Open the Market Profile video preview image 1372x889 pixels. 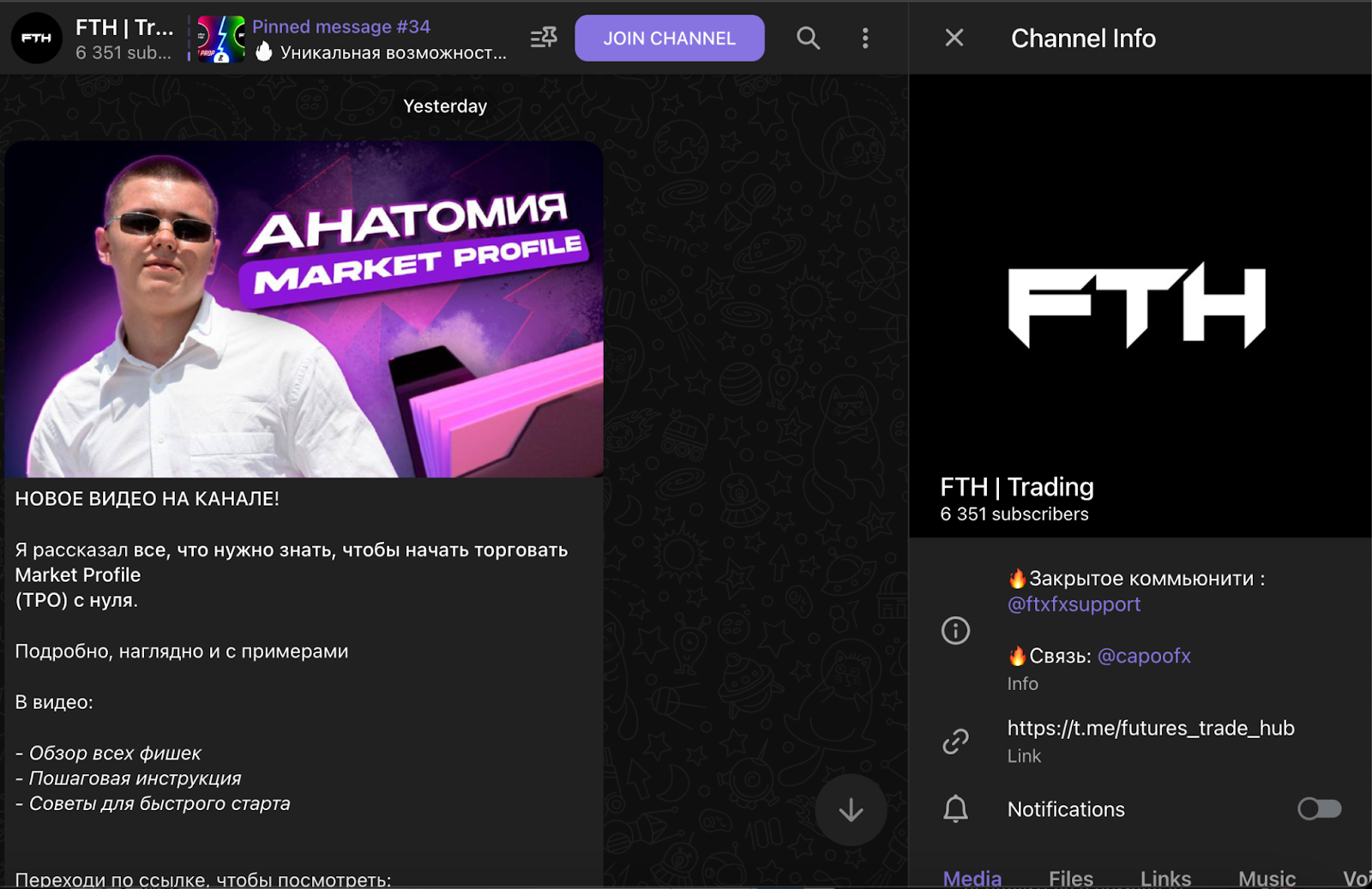pos(304,309)
